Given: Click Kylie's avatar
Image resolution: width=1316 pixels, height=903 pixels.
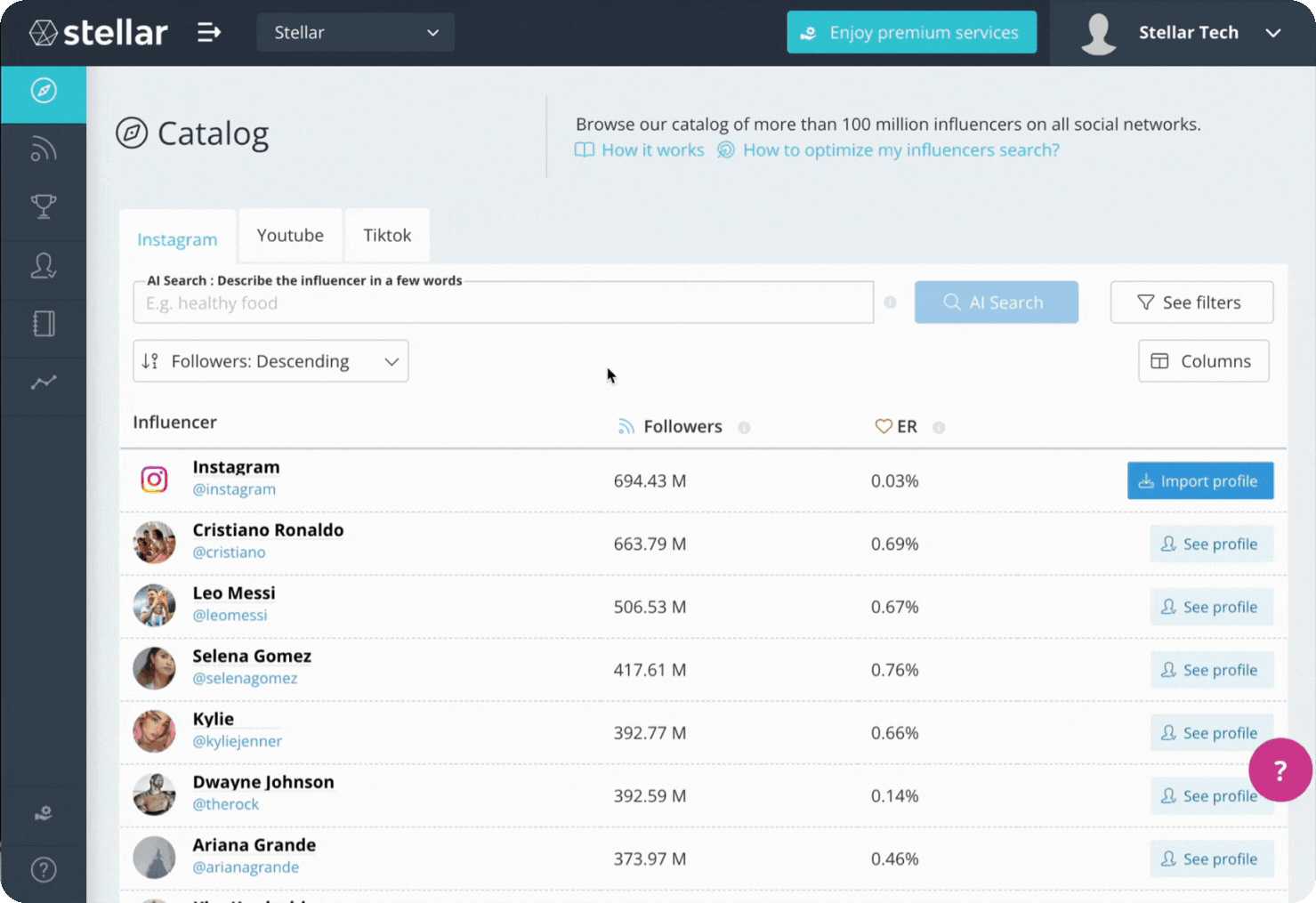Looking at the screenshot, I should 154,732.
